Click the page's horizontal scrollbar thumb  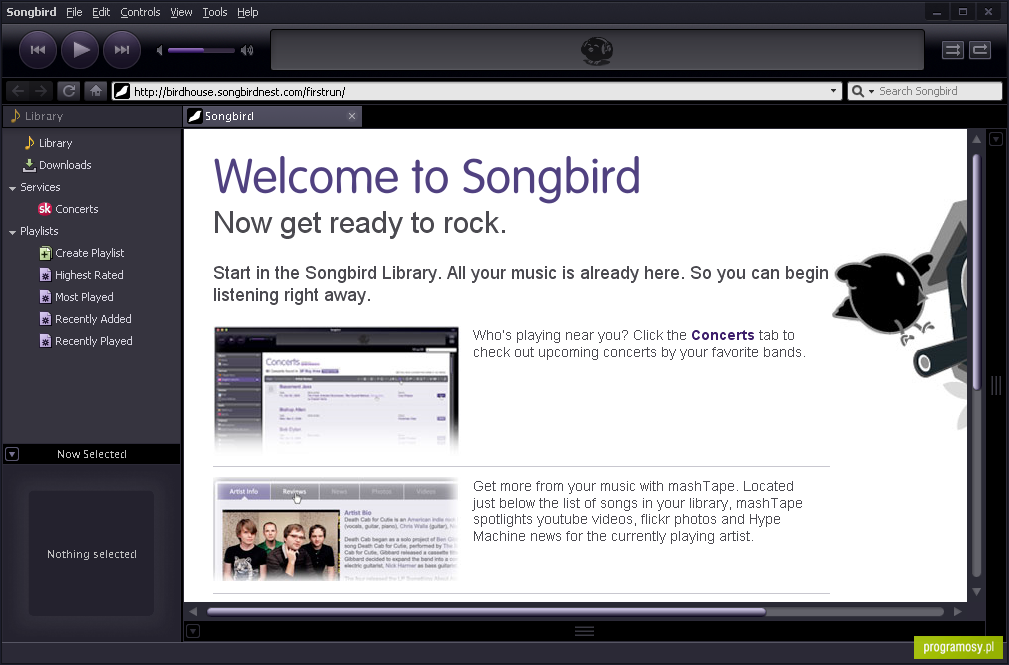point(486,612)
